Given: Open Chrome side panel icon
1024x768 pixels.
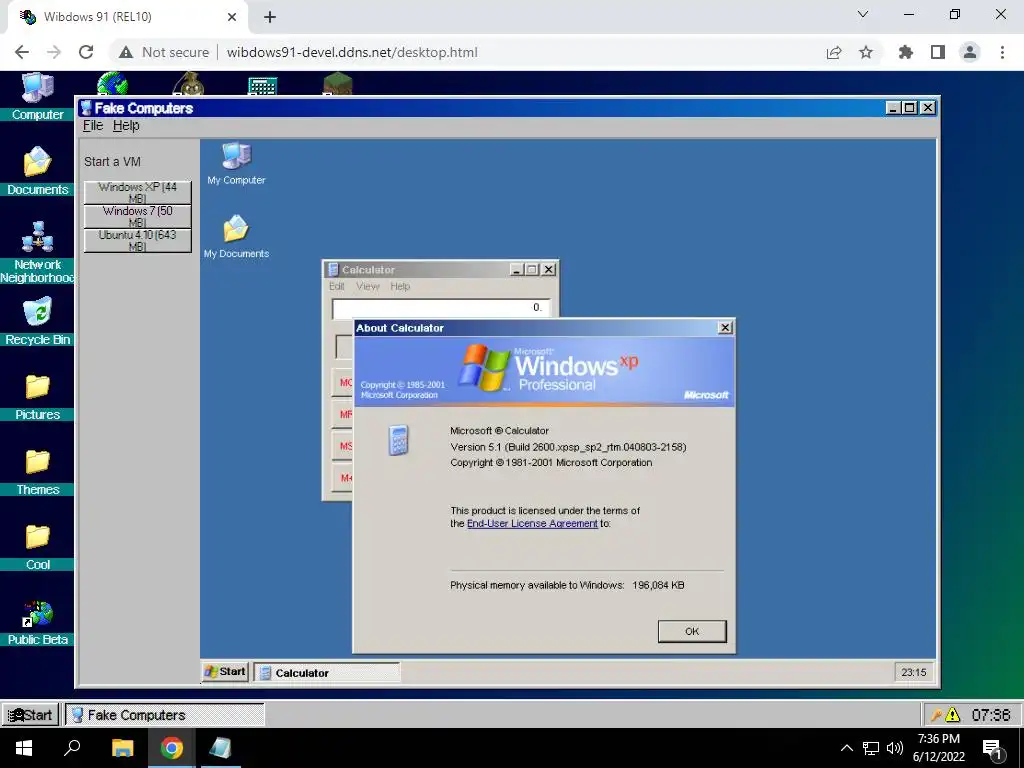Looking at the screenshot, I should (938, 52).
